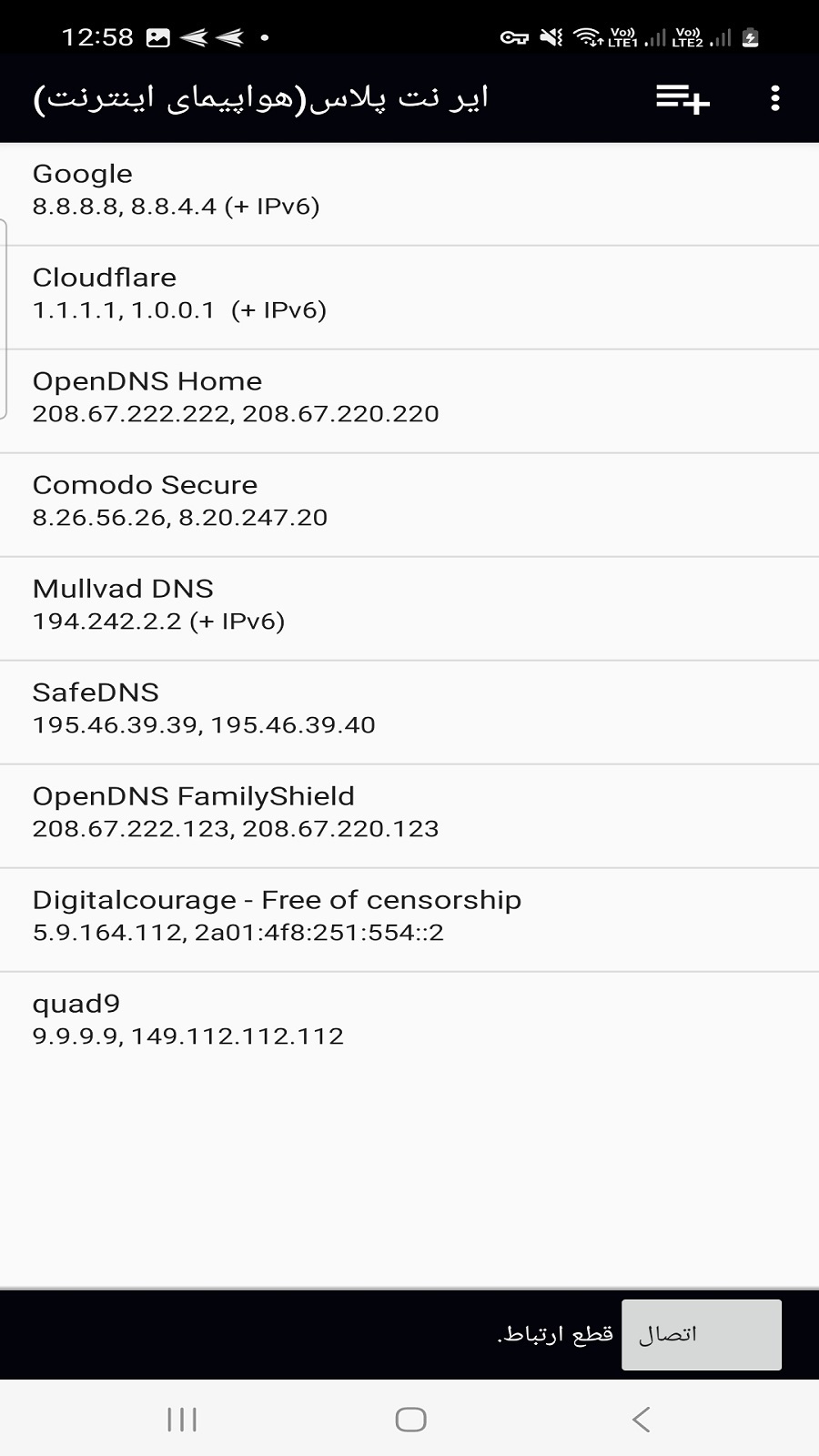Tap the VPN key status icon
819x1456 pixels.
[x=514, y=37]
